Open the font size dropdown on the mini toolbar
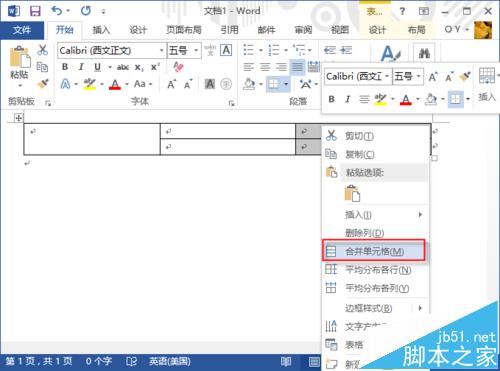500x371 pixels. click(420, 76)
